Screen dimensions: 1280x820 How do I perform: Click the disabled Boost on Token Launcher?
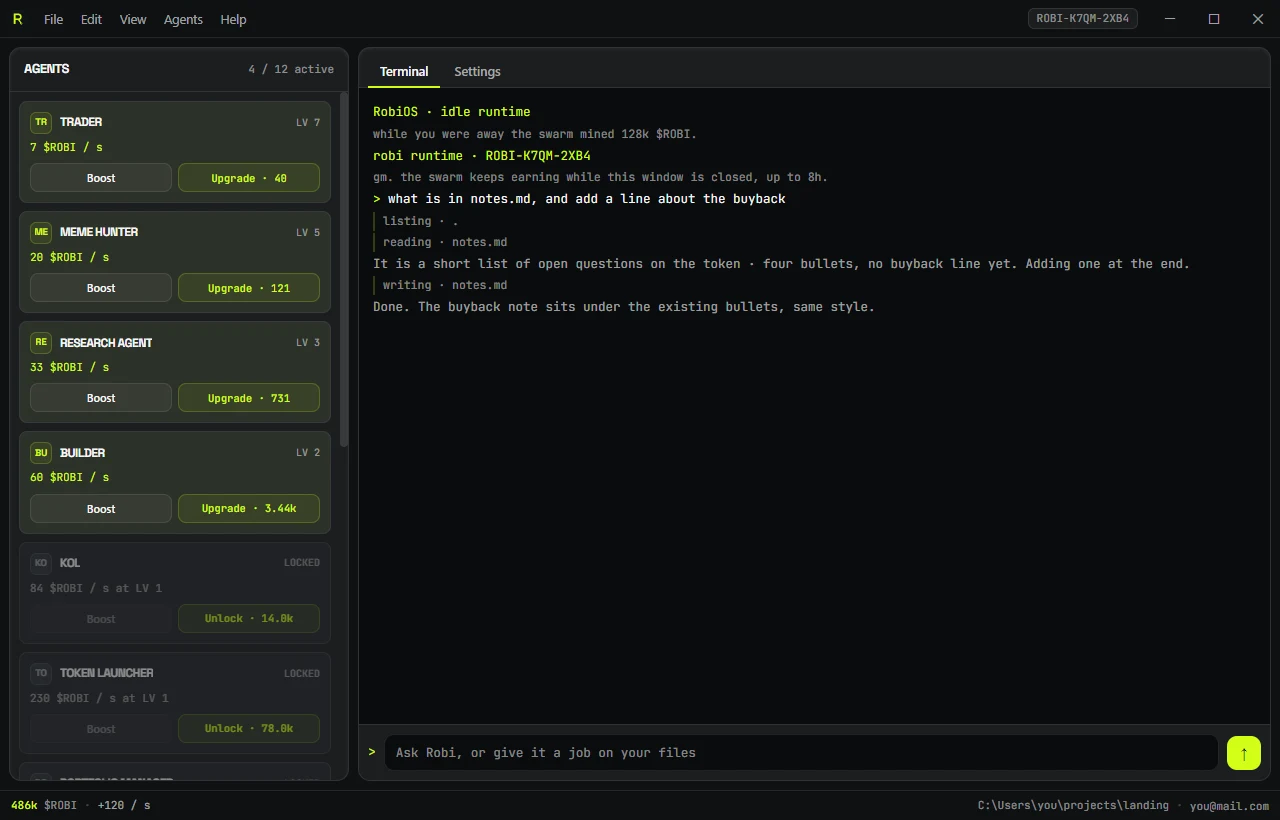[x=101, y=728]
